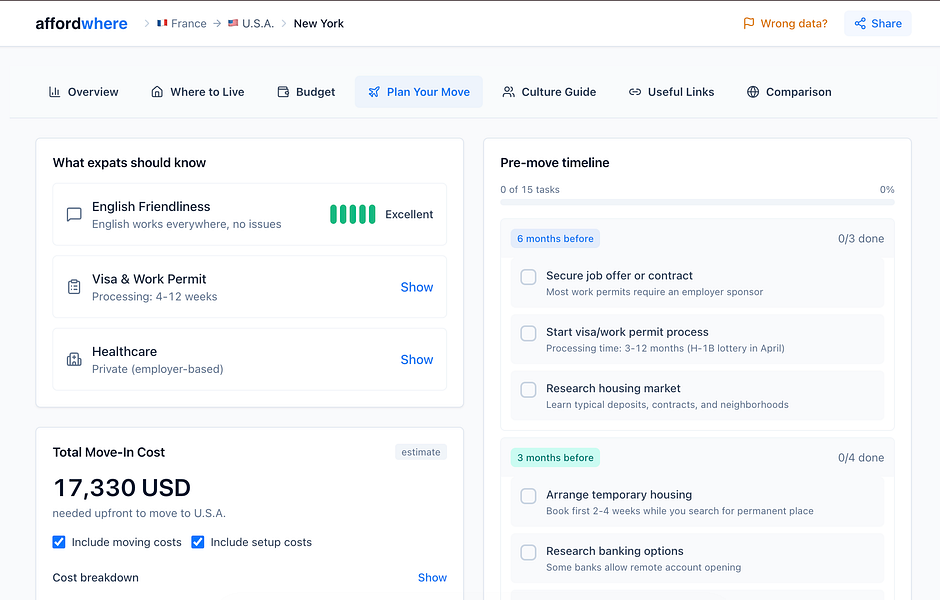This screenshot has width=940, height=600.
Task: Click the affordwhere logo
Action: [x=82, y=23]
